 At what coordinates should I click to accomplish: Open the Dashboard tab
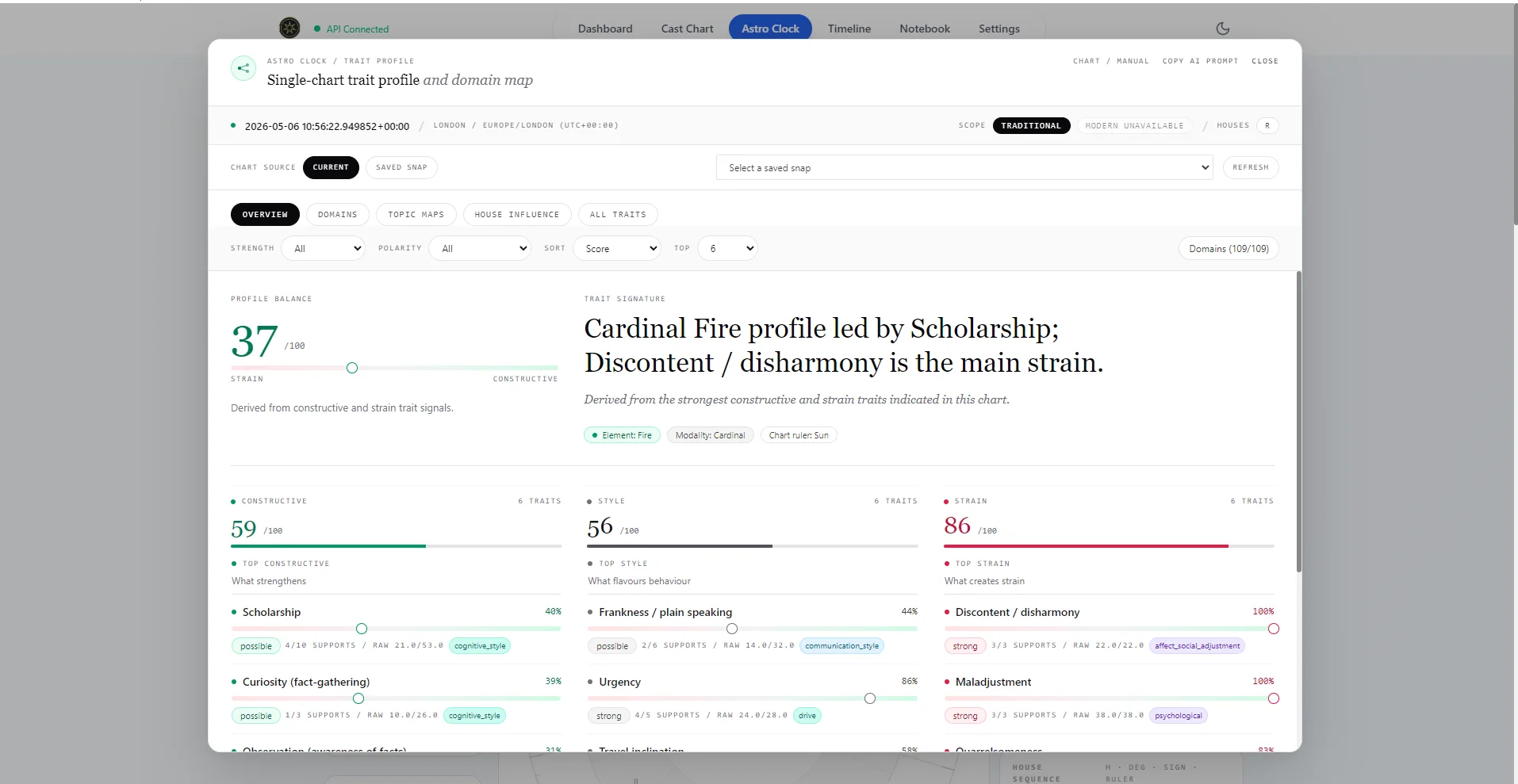(605, 29)
